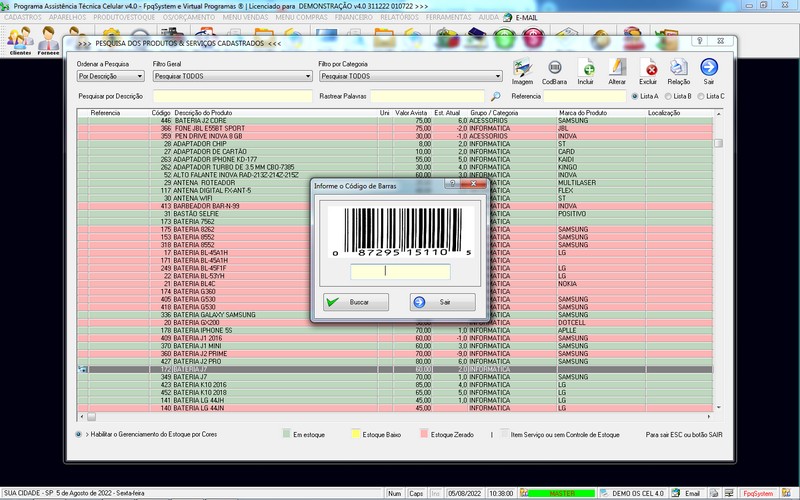Click the barcode number input field
The image size is (800, 500).
tap(401, 271)
